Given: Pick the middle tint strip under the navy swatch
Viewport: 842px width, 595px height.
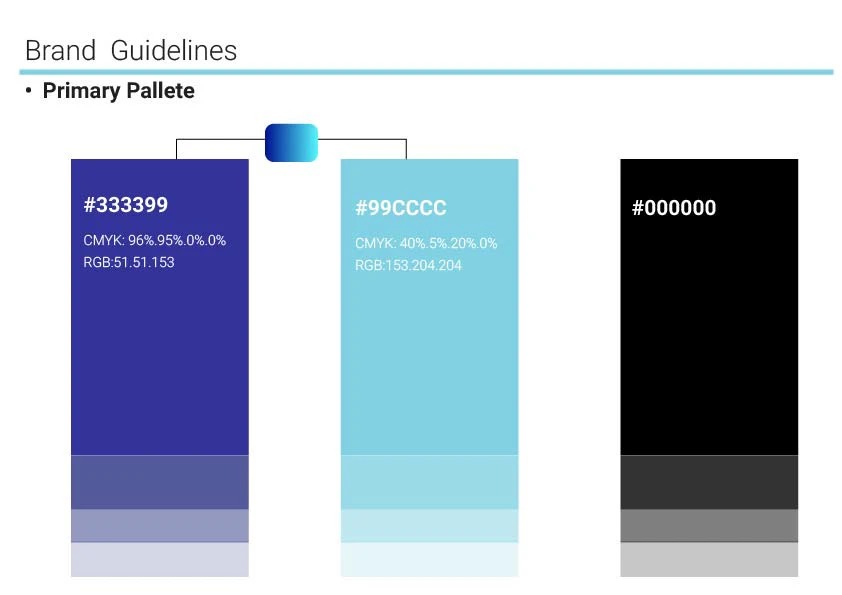Looking at the screenshot, I should 160,526.
